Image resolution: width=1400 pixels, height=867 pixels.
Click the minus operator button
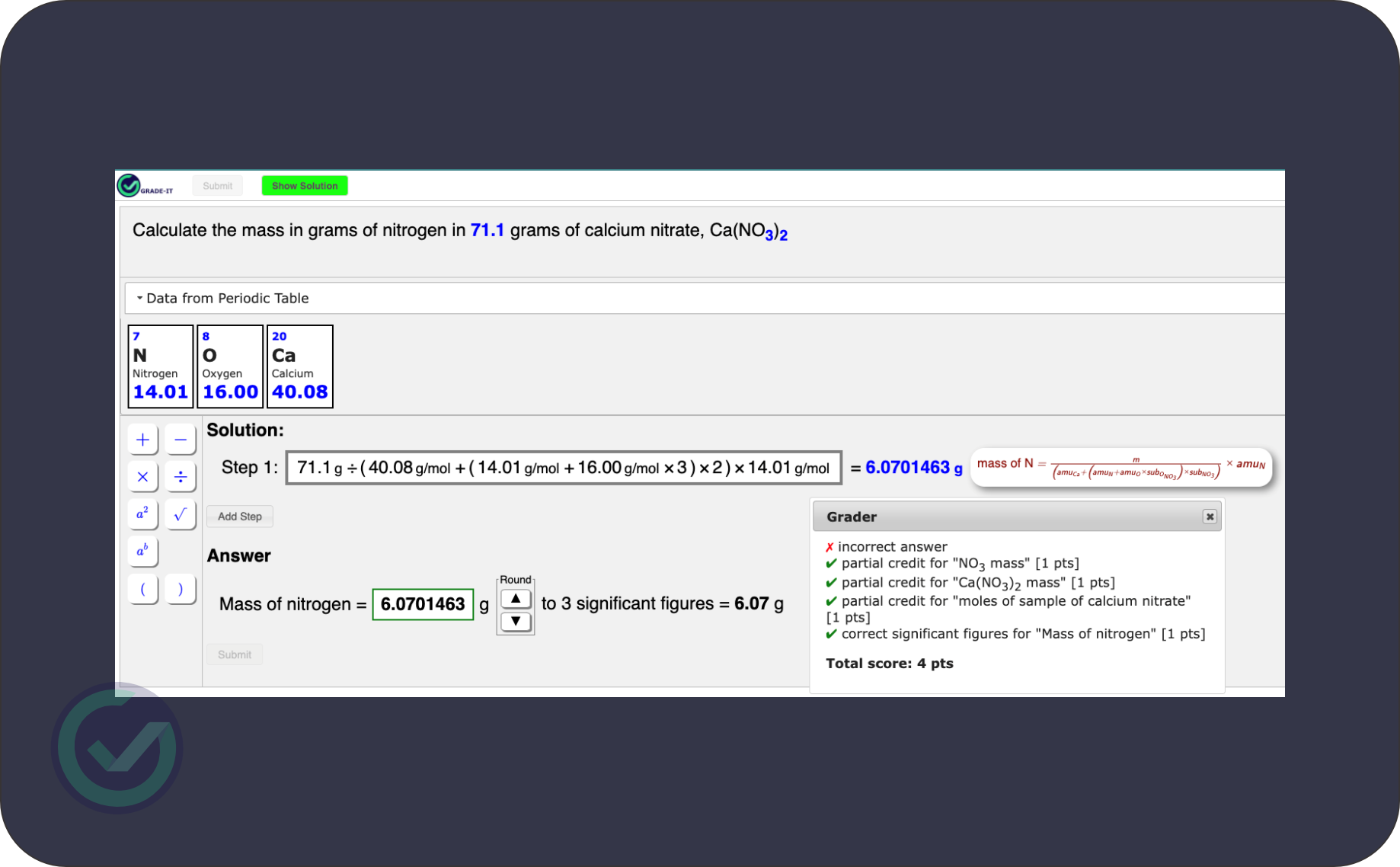click(x=181, y=440)
